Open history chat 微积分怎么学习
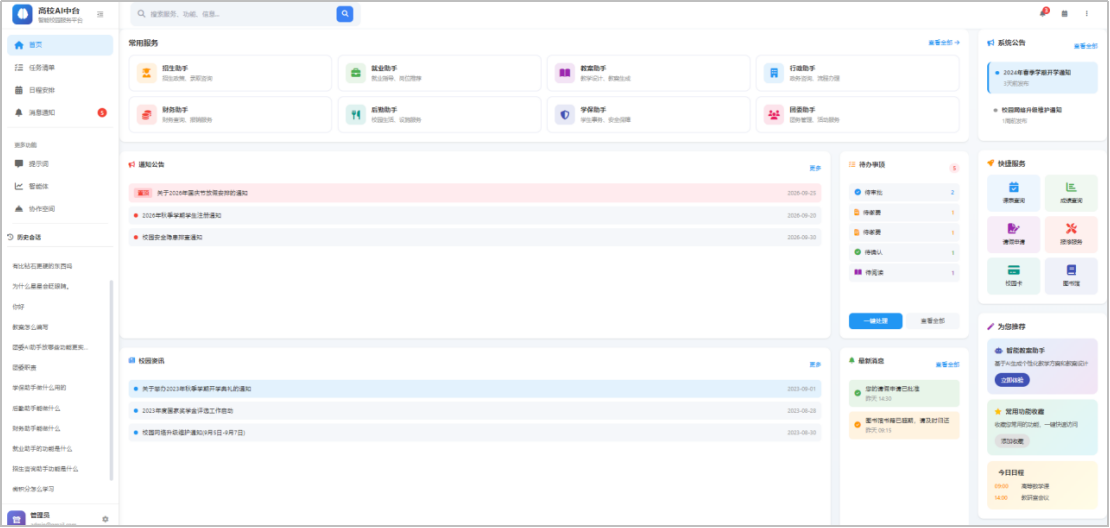1110x528 pixels. coord(33,489)
